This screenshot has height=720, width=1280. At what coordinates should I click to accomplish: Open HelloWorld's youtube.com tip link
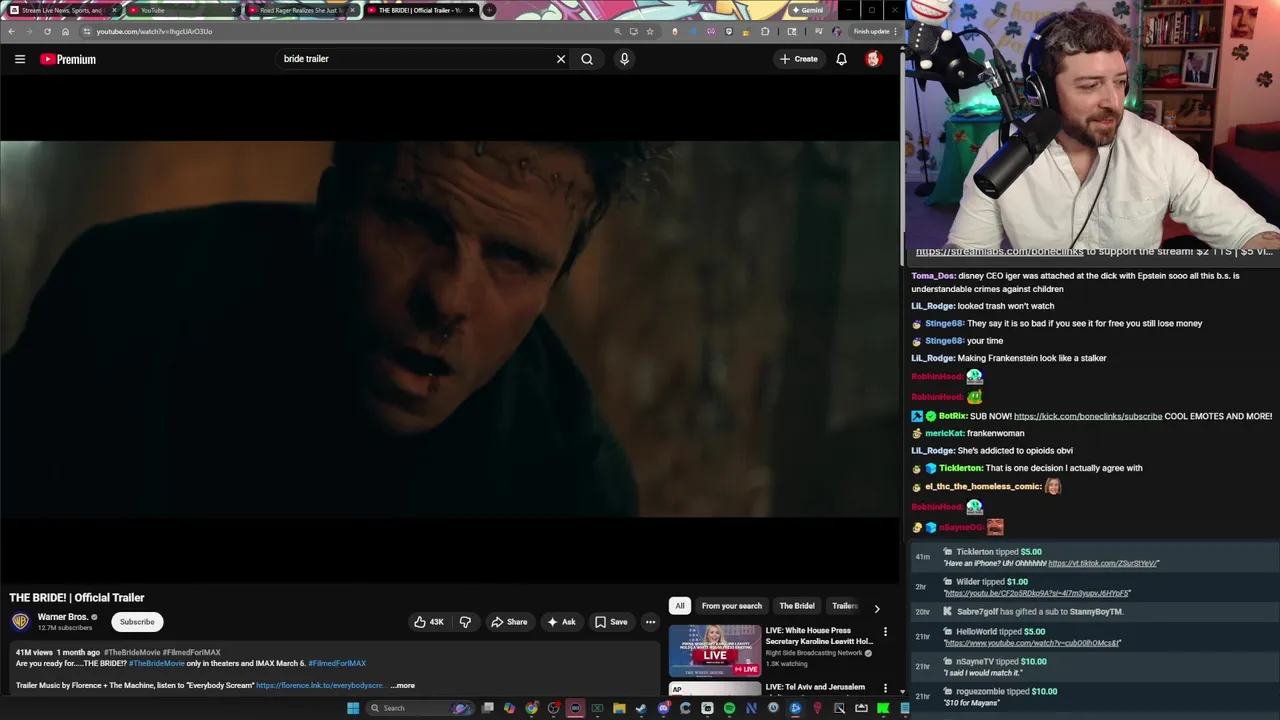(1032, 643)
